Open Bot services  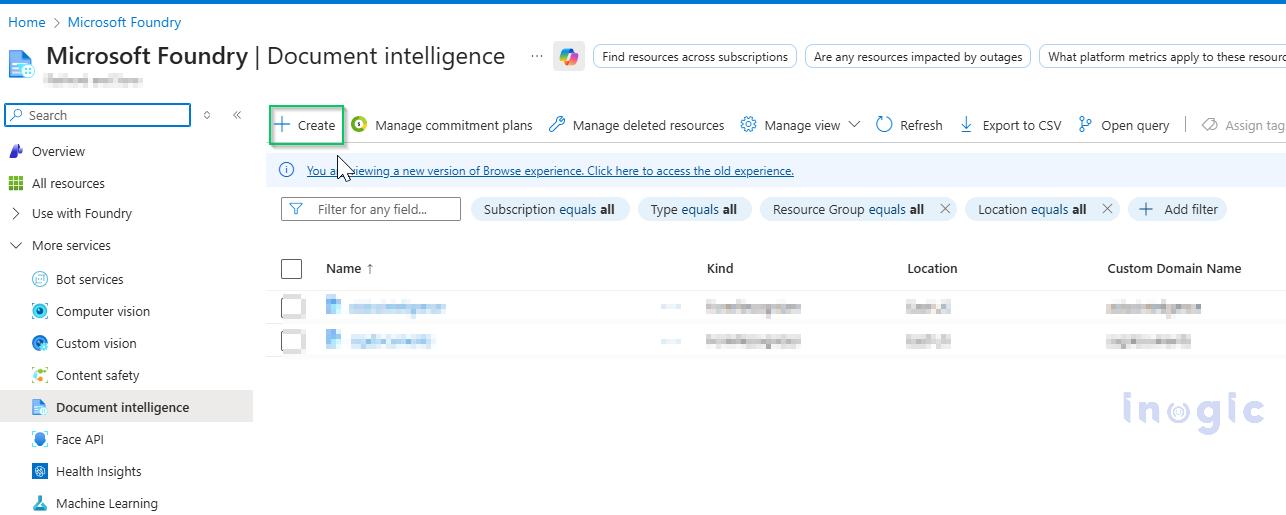(90, 280)
